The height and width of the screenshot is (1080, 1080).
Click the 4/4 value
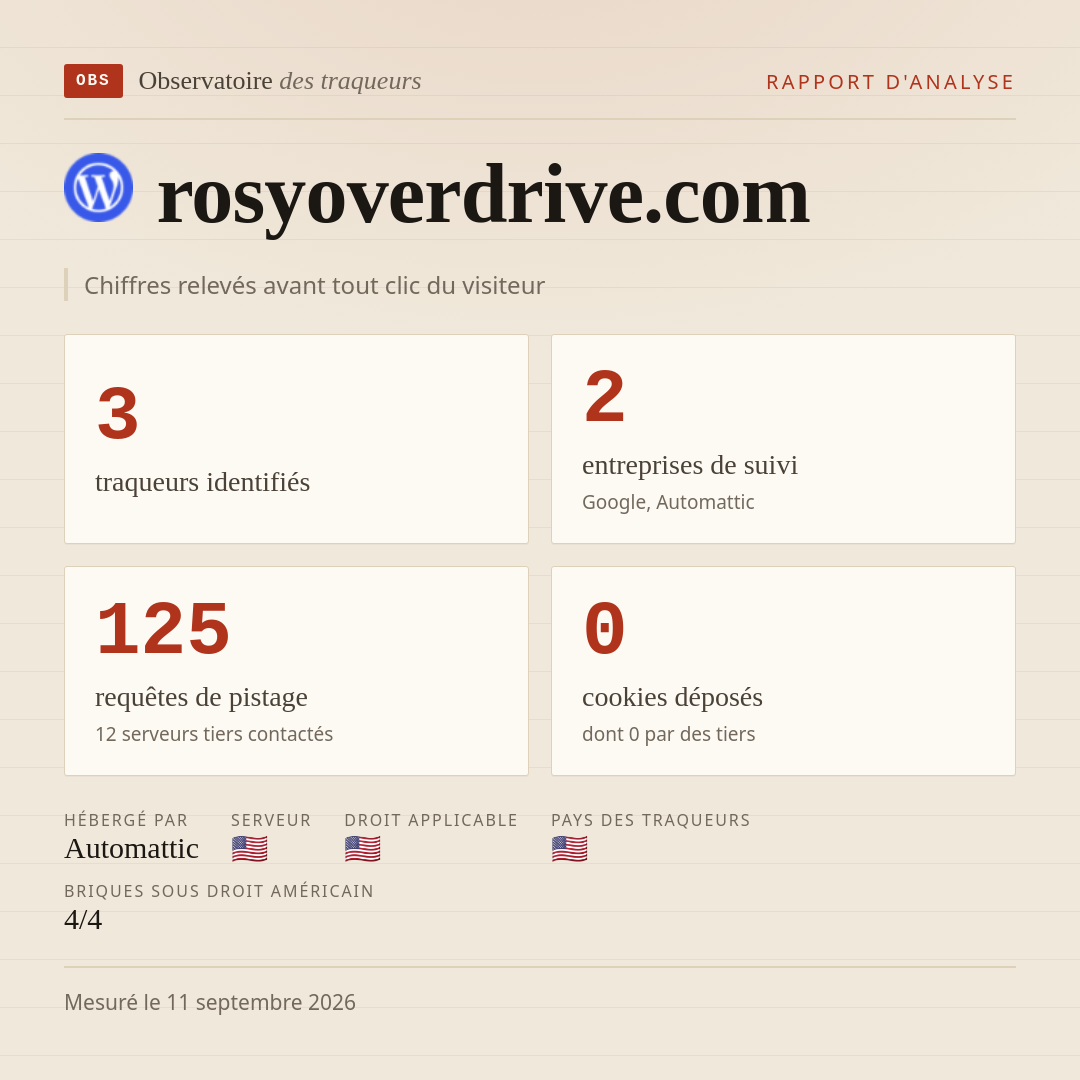click(x=83, y=920)
